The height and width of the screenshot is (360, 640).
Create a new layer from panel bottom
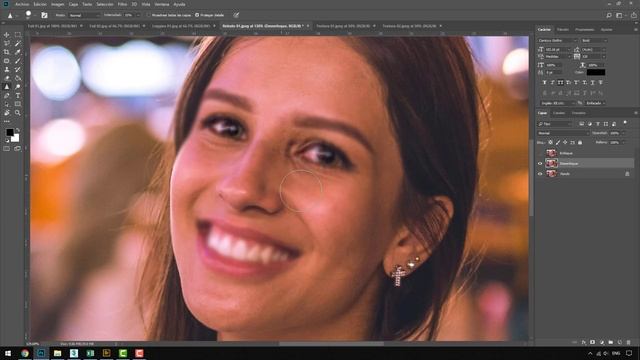620,342
